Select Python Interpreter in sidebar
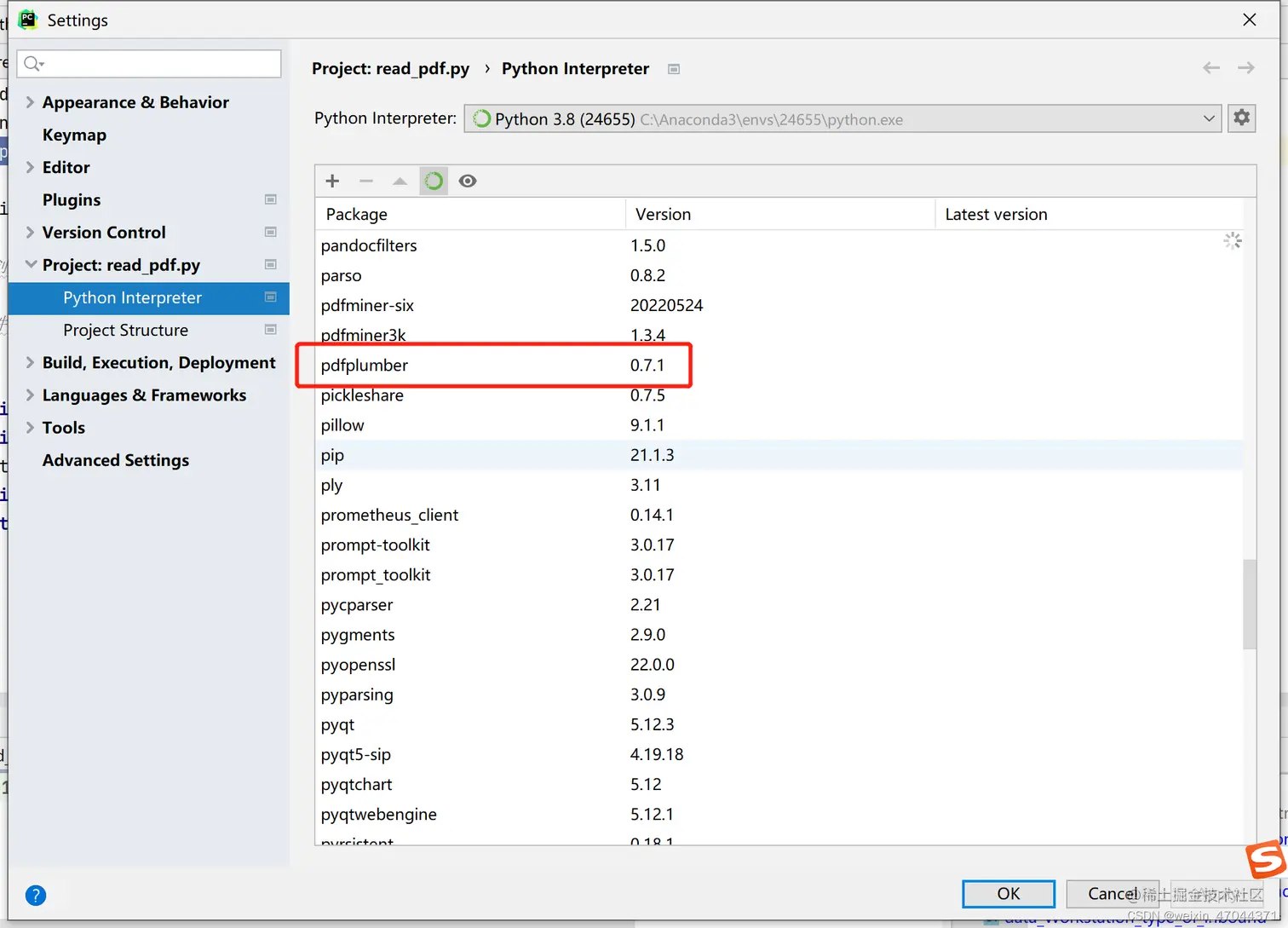 (x=149, y=297)
